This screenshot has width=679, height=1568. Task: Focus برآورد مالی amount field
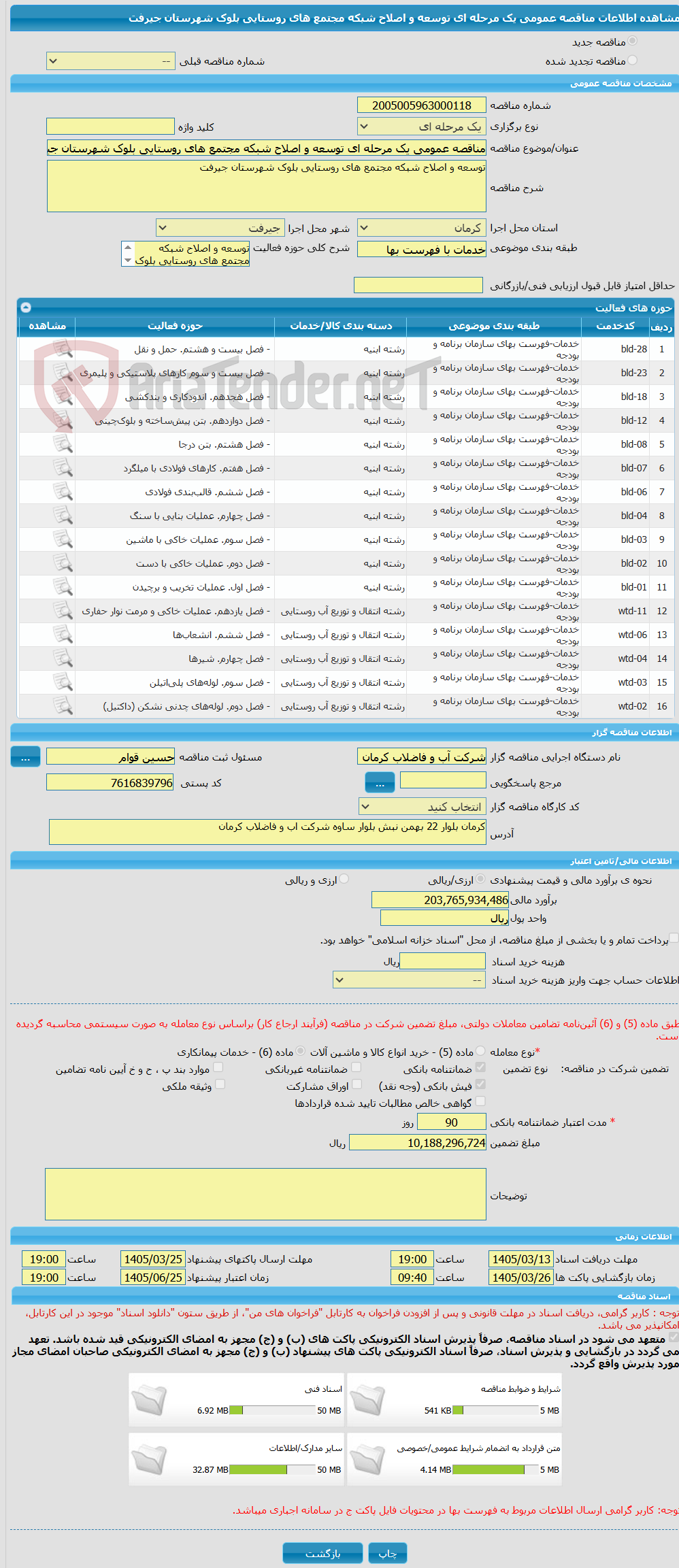440,900
